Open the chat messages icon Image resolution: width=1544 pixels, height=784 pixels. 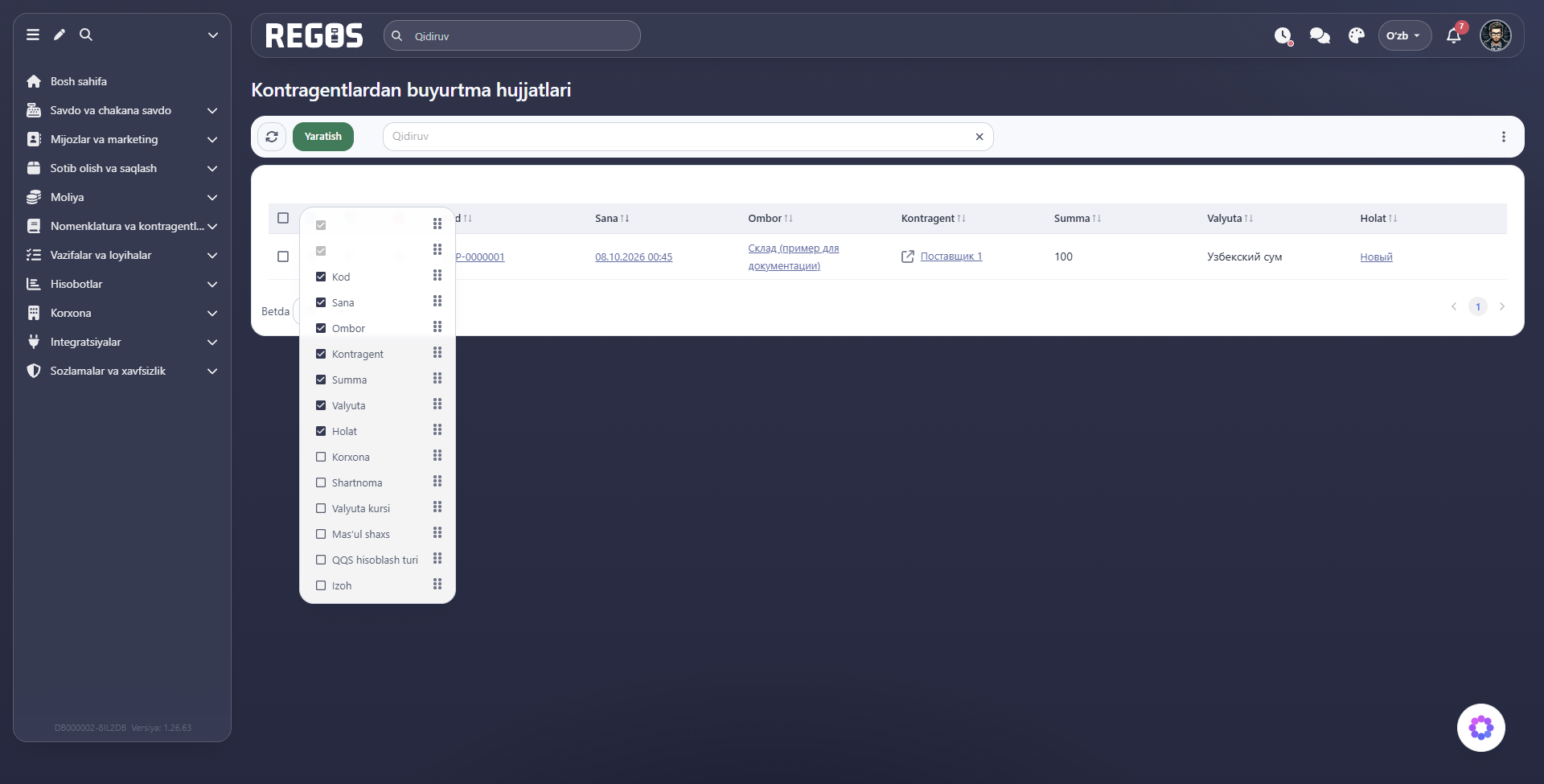pyautogui.click(x=1320, y=35)
